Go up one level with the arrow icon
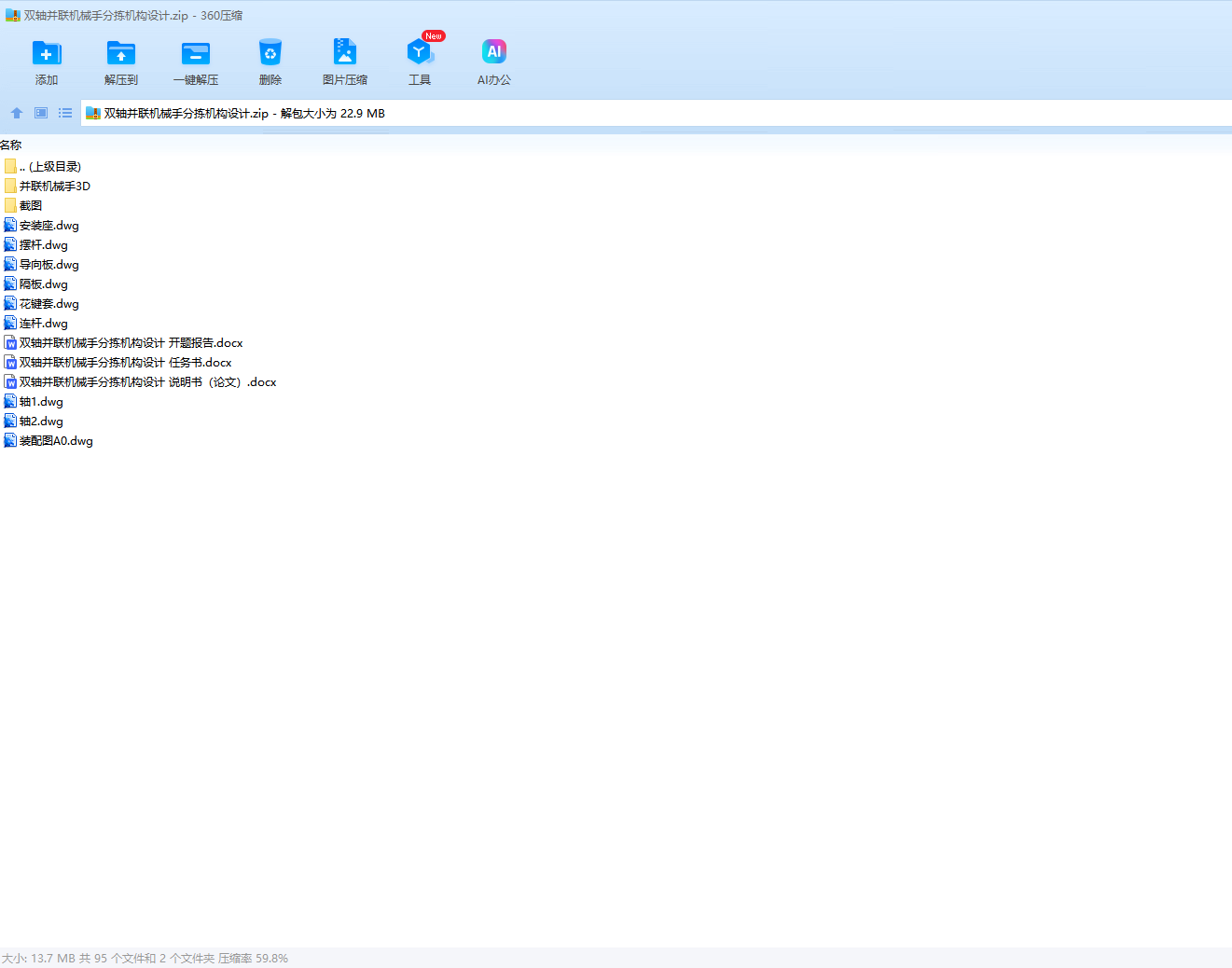 (17, 113)
